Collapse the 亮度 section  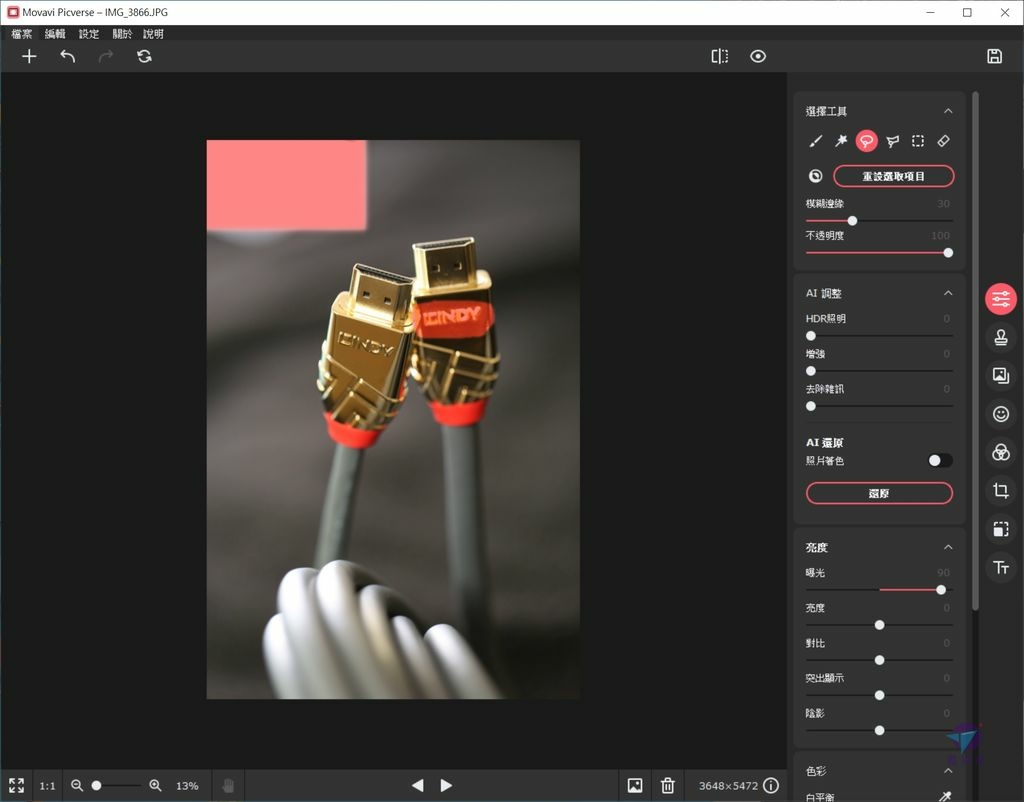click(x=948, y=547)
